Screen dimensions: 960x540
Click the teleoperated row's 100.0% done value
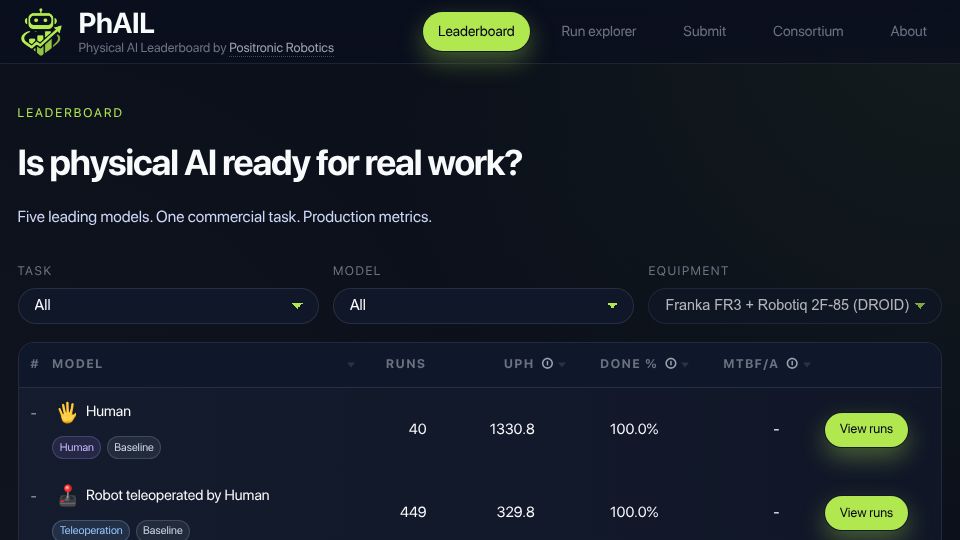[x=634, y=512]
